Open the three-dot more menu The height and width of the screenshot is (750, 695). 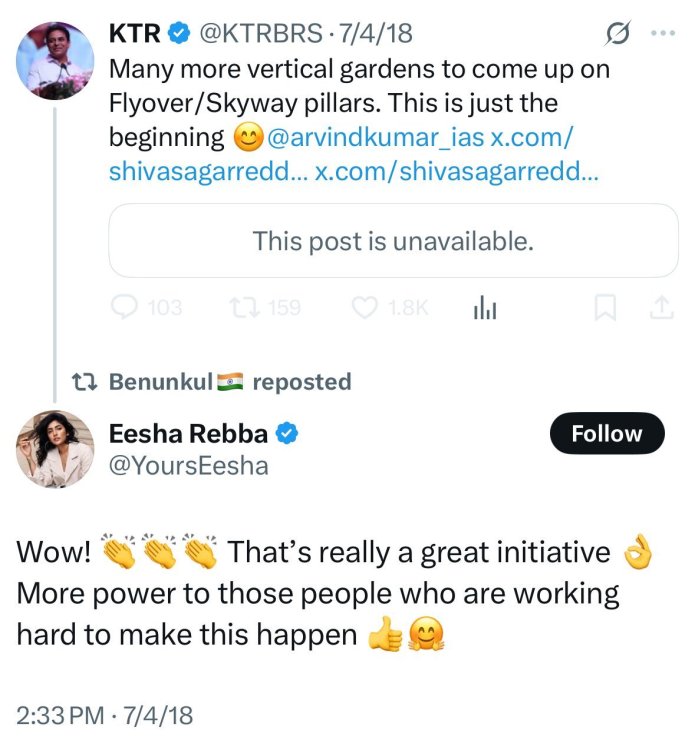tap(662, 33)
